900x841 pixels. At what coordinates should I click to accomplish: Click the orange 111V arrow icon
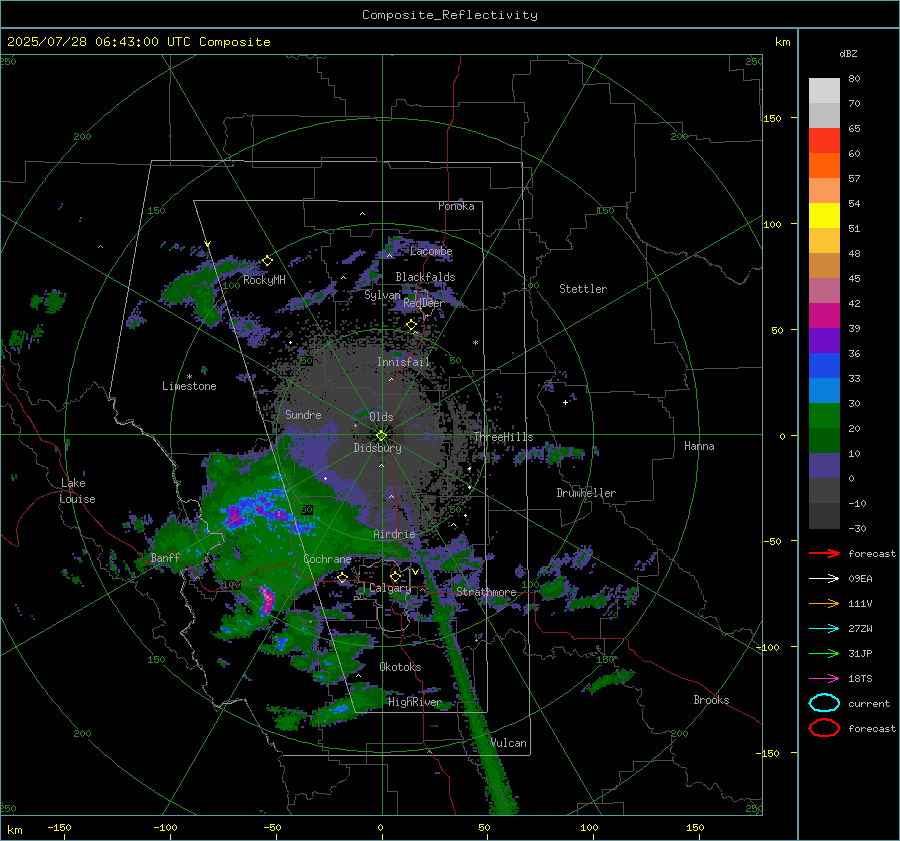point(824,603)
